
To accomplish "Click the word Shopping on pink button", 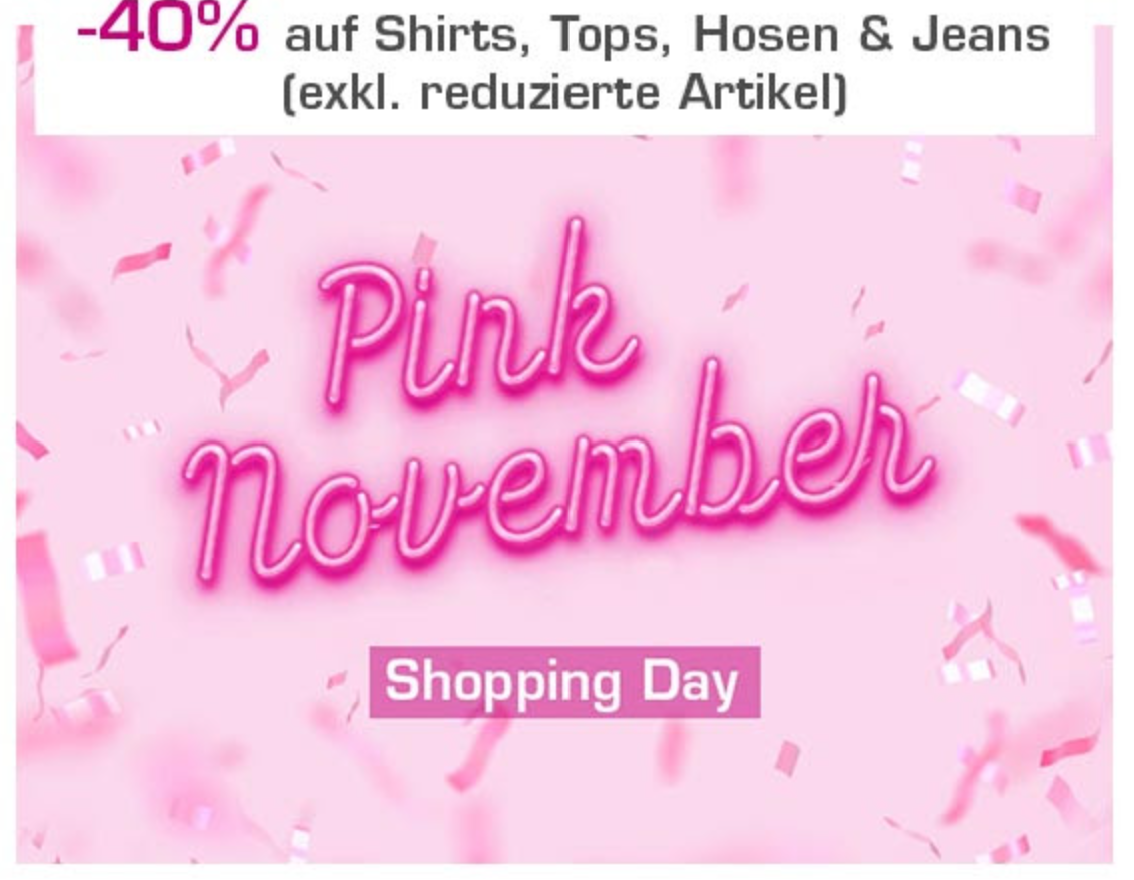I will [503, 683].
